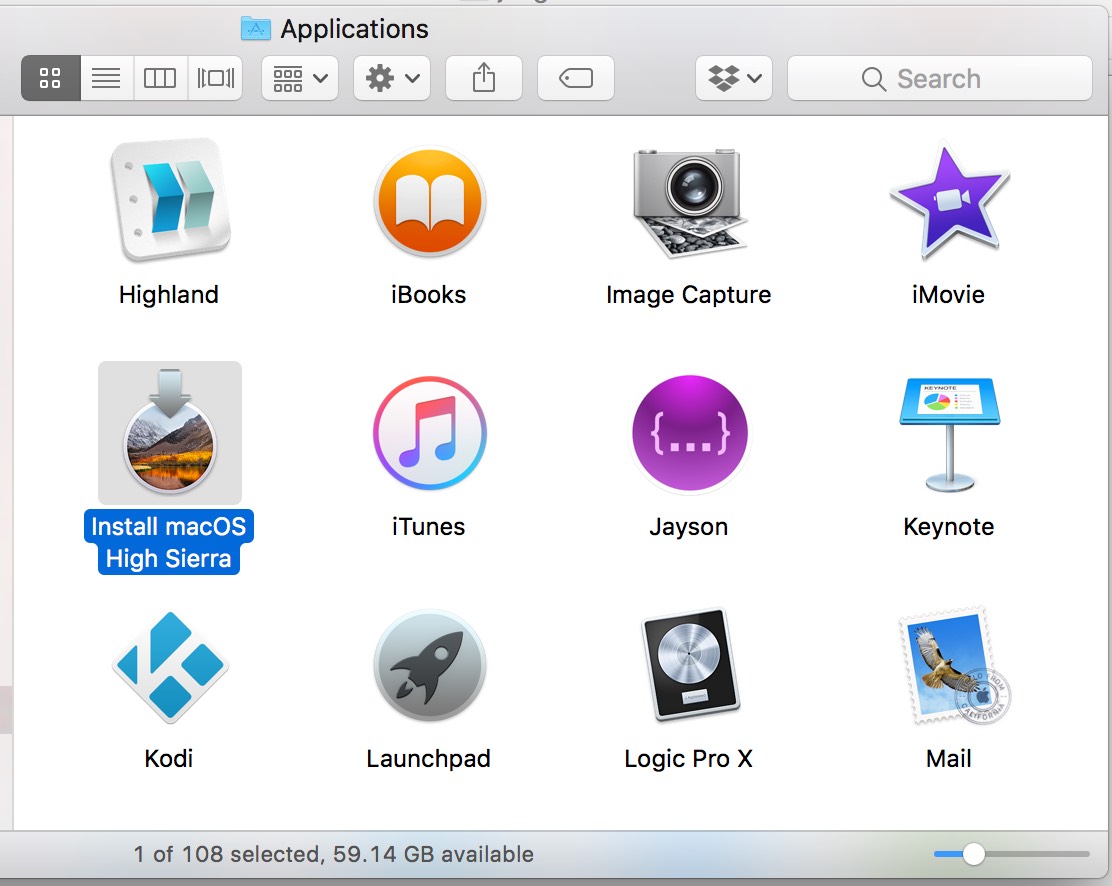Image resolution: width=1112 pixels, height=886 pixels.
Task: Select the Kodi application icon
Action: point(169,666)
